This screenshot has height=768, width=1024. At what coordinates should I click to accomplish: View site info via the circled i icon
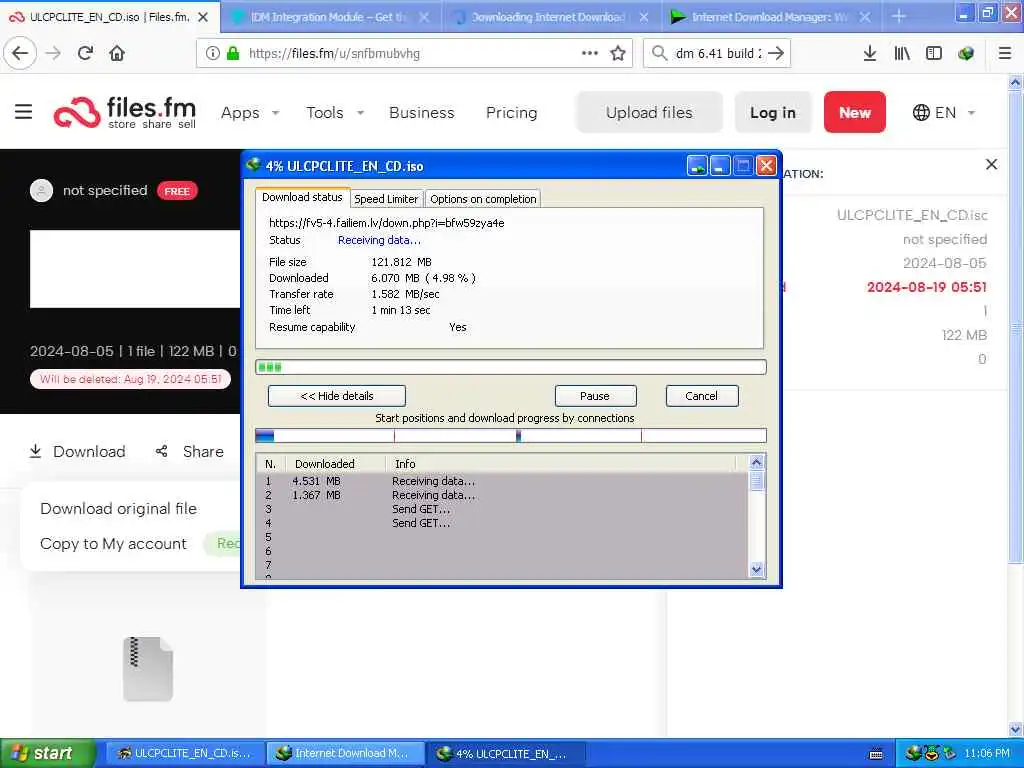(x=212, y=53)
